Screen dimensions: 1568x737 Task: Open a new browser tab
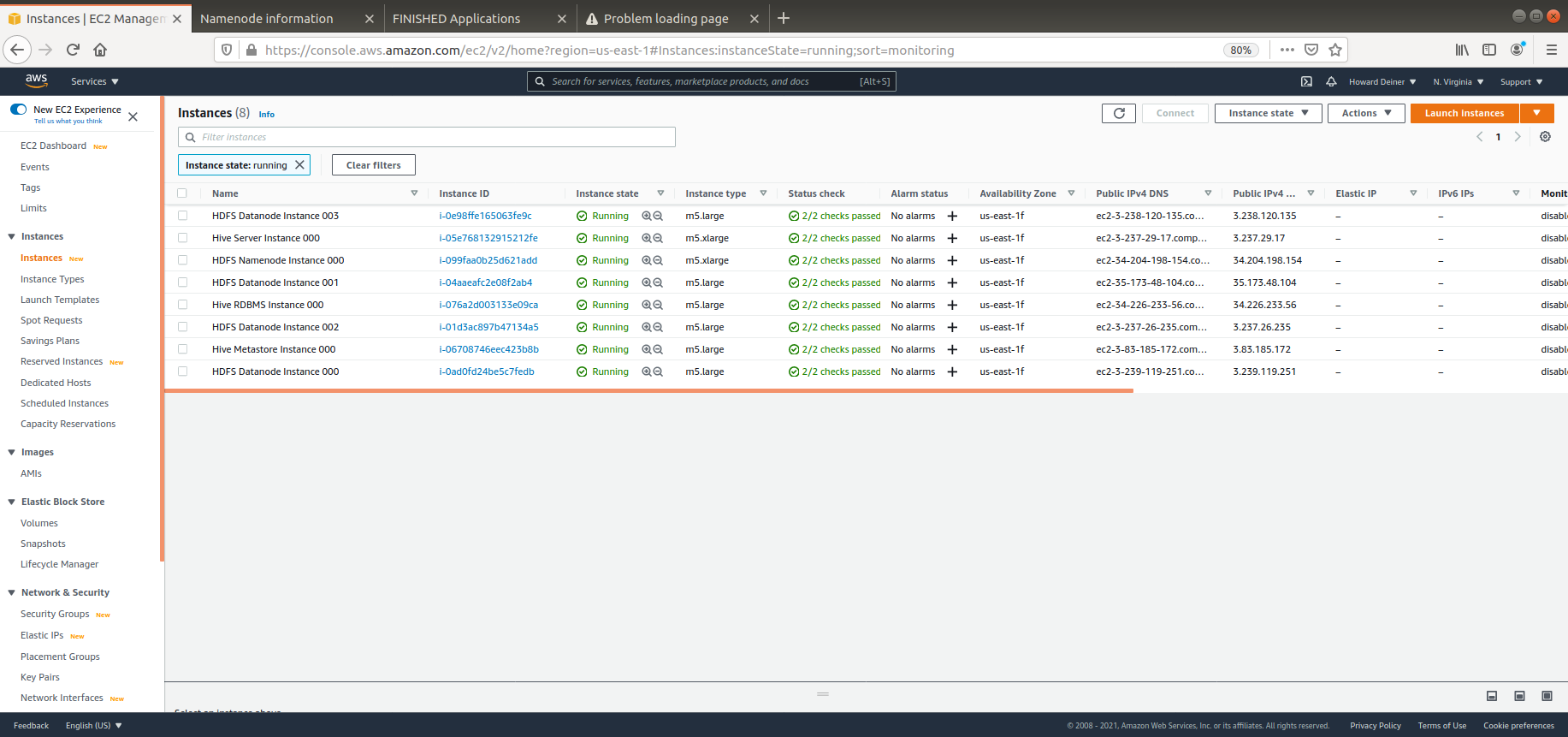784,18
